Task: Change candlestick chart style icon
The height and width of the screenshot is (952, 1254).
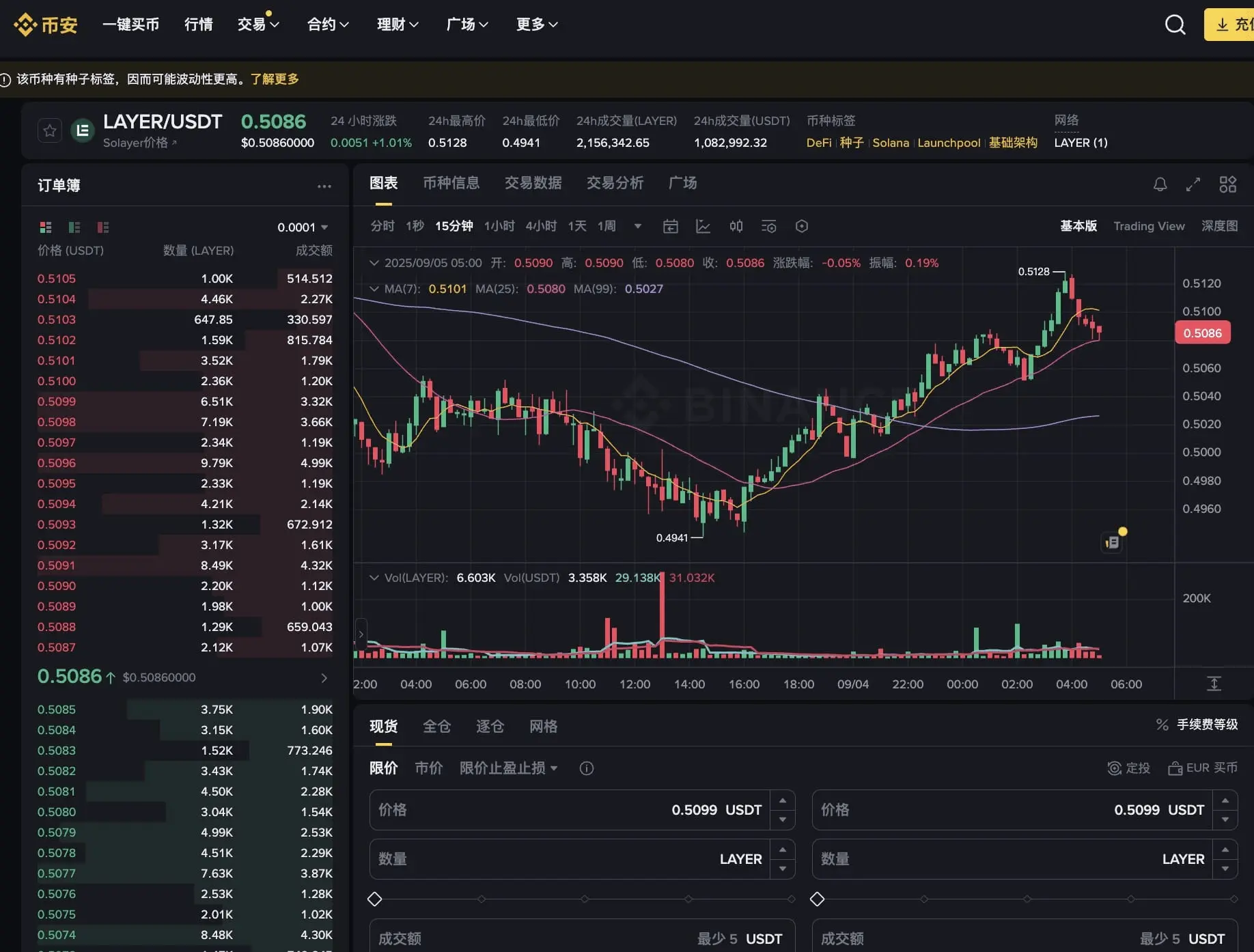Action: pos(736,226)
